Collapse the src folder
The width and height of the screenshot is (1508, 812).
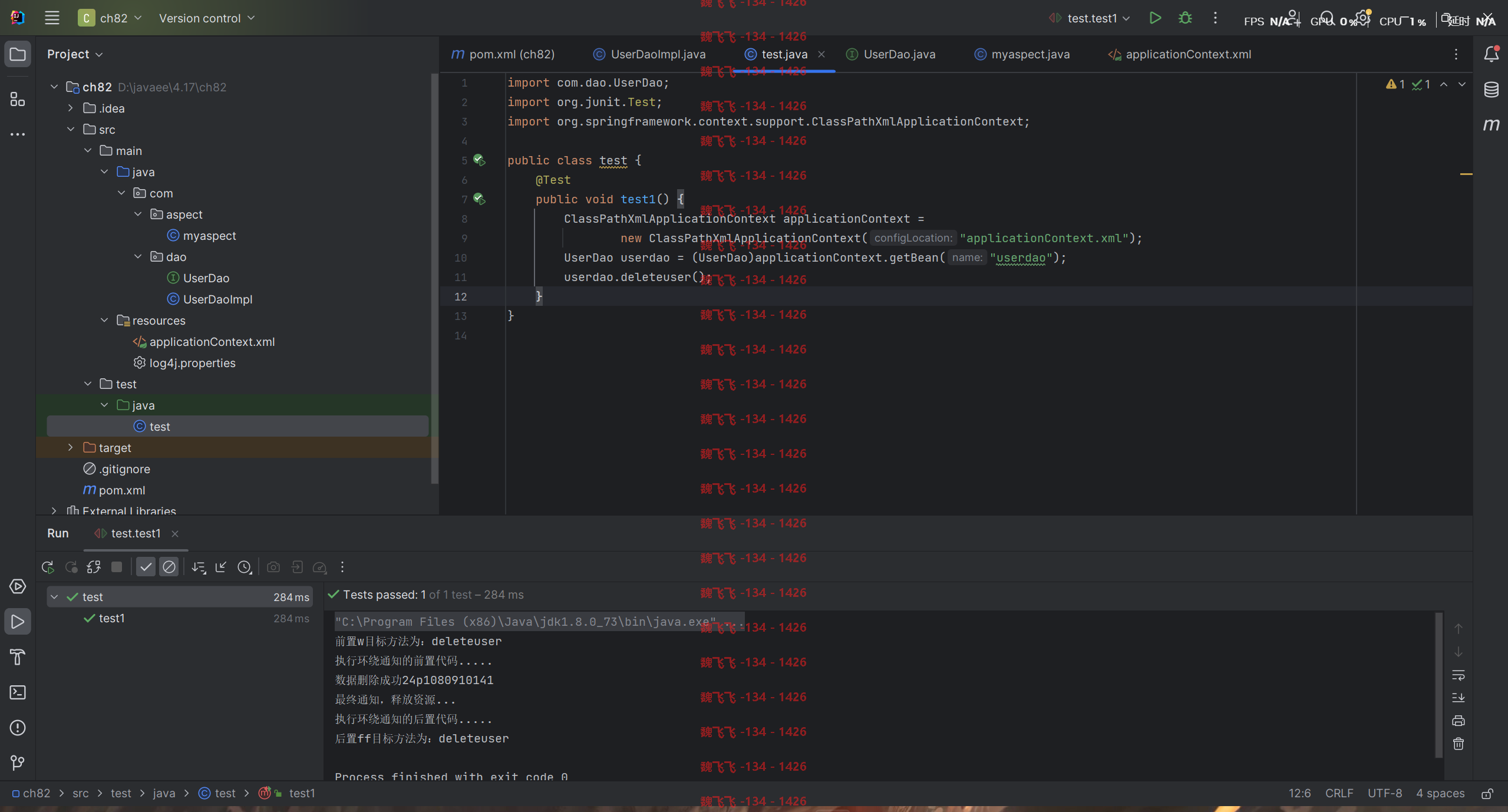tap(71, 129)
